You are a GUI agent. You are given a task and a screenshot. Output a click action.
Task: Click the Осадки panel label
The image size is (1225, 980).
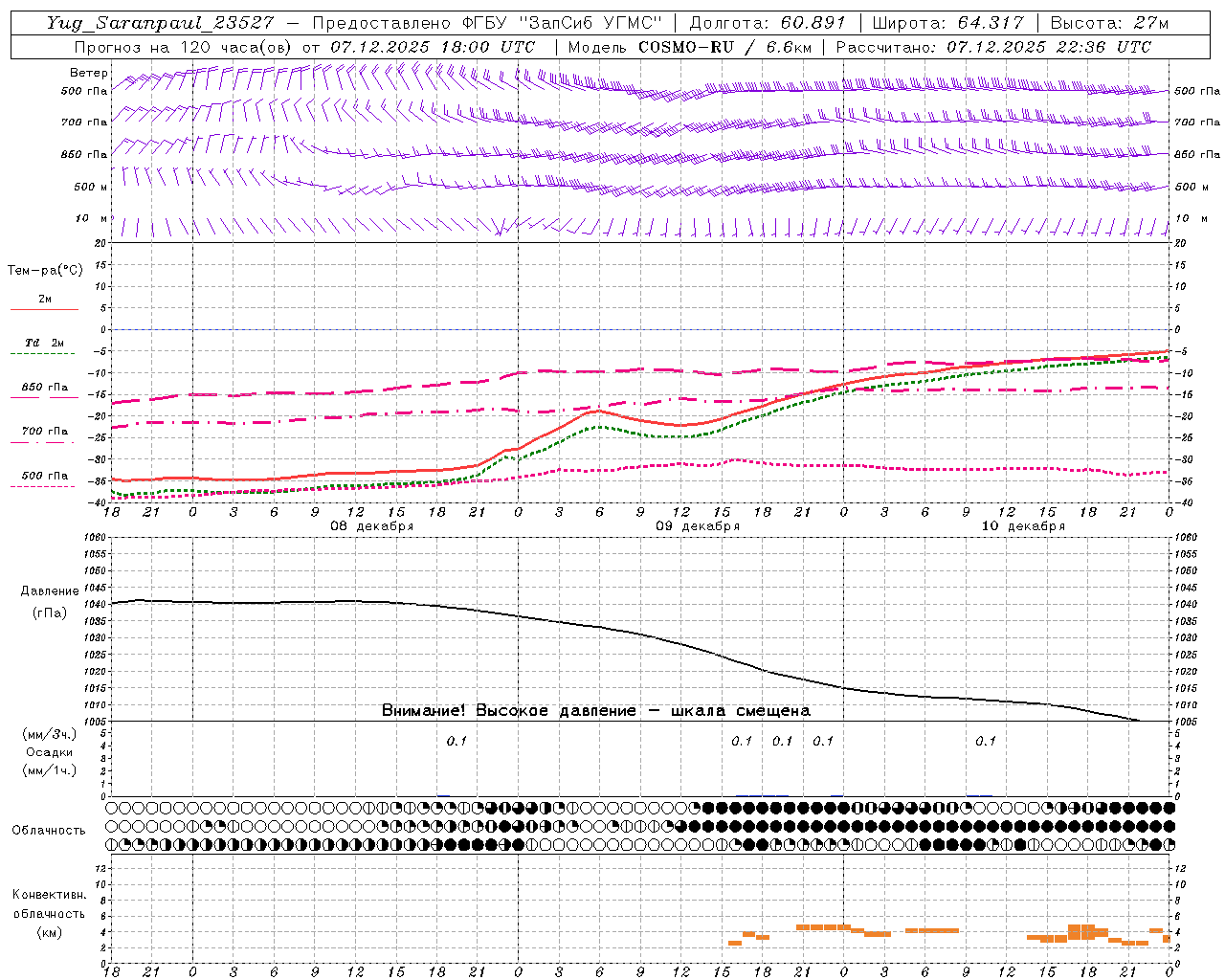[49, 753]
